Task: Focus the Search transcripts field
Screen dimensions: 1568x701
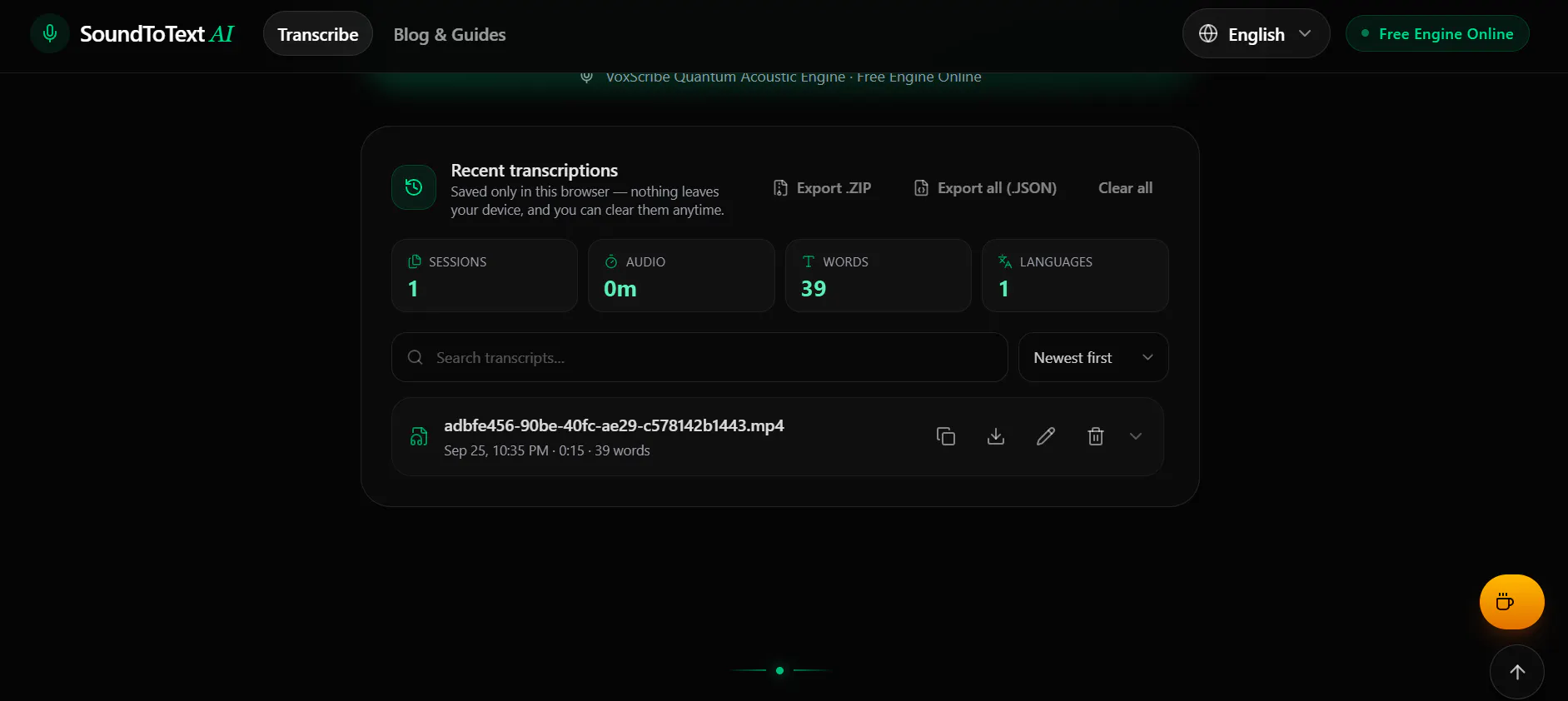Action: pos(699,358)
